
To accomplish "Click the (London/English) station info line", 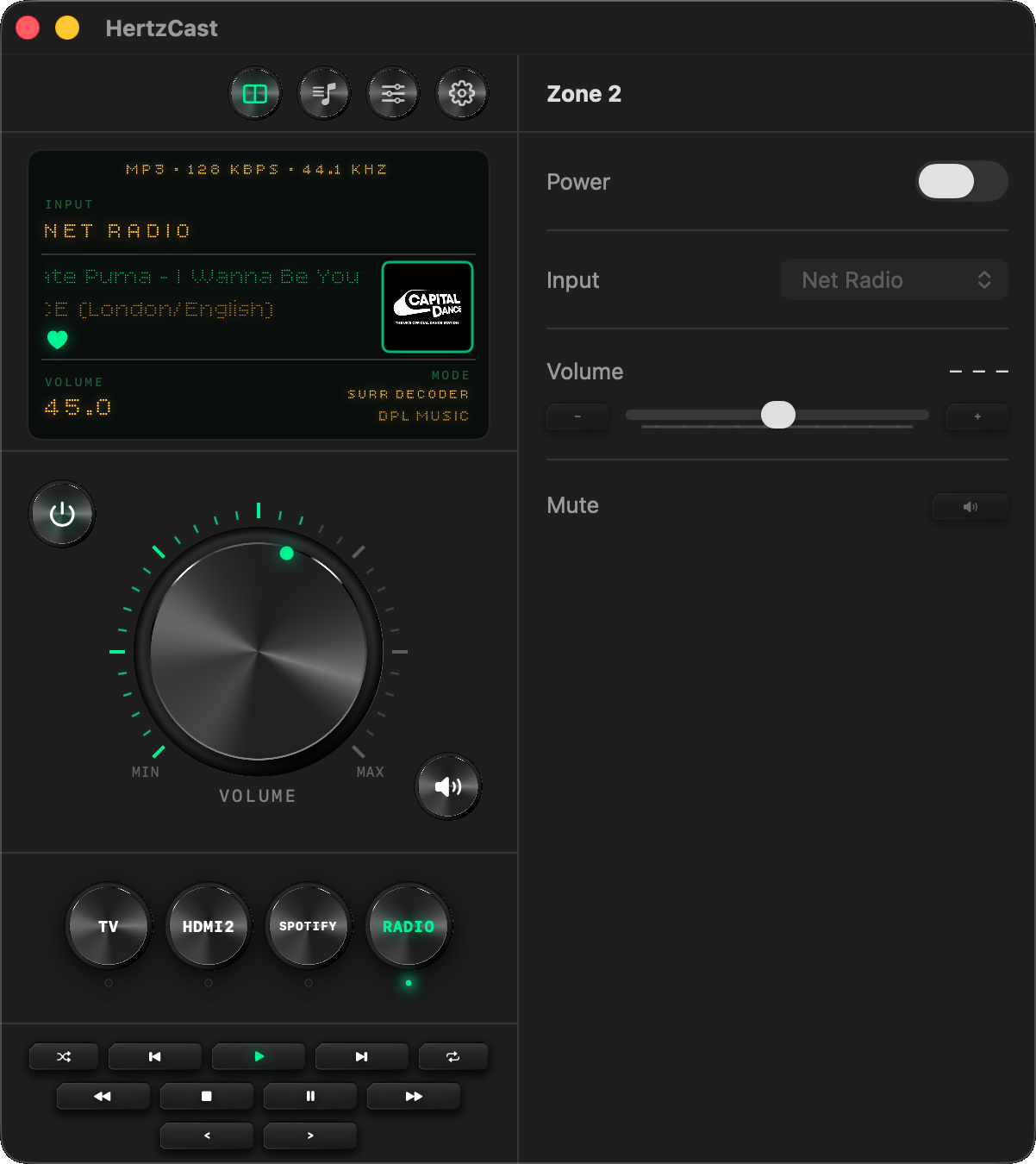I will [159, 309].
